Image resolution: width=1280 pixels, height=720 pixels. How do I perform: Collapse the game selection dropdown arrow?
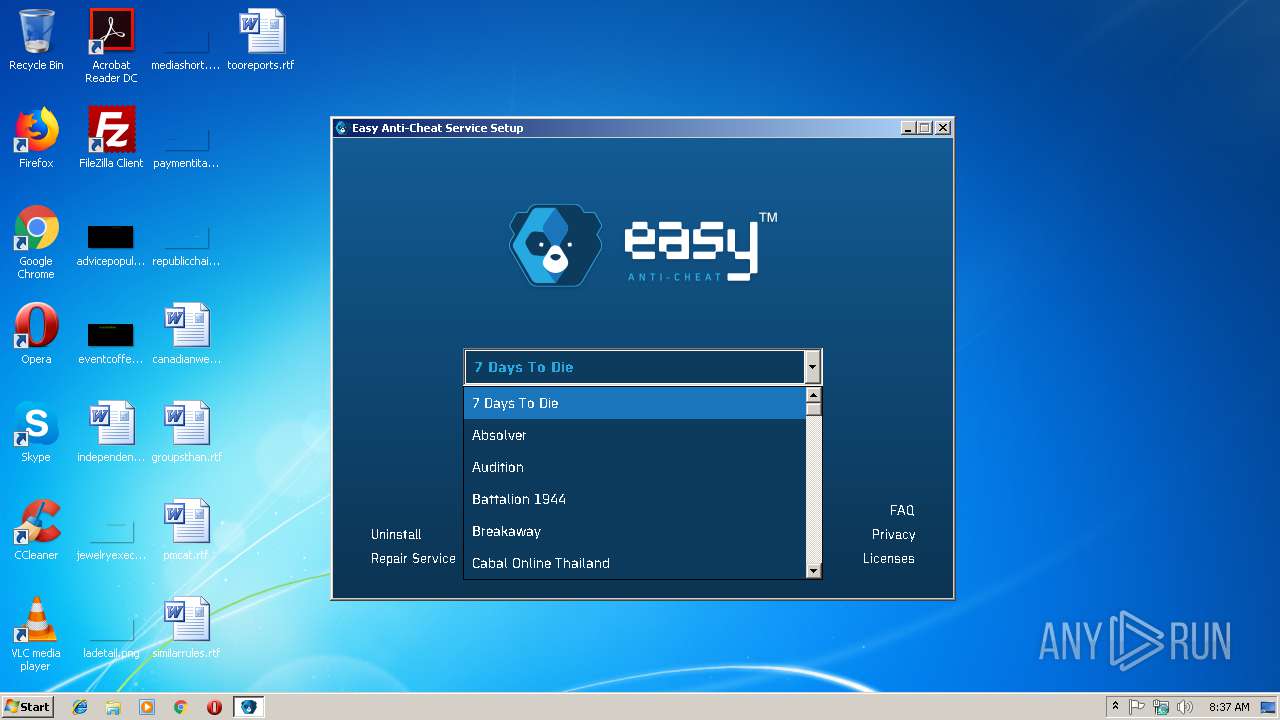(x=812, y=367)
